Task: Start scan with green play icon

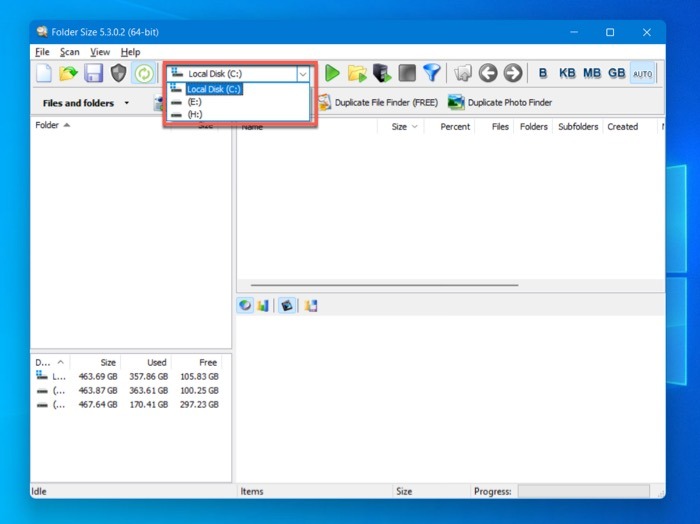Action: (x=332, y=73)
